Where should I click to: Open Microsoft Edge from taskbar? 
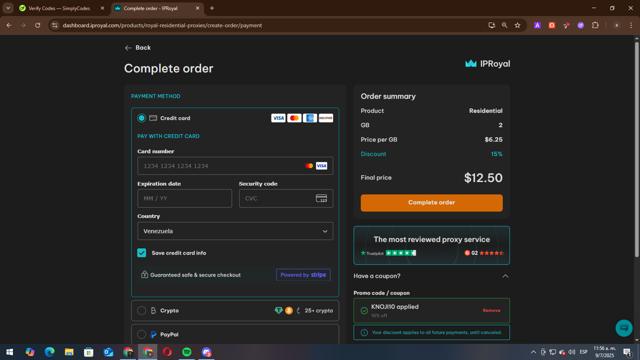point(49,352)
